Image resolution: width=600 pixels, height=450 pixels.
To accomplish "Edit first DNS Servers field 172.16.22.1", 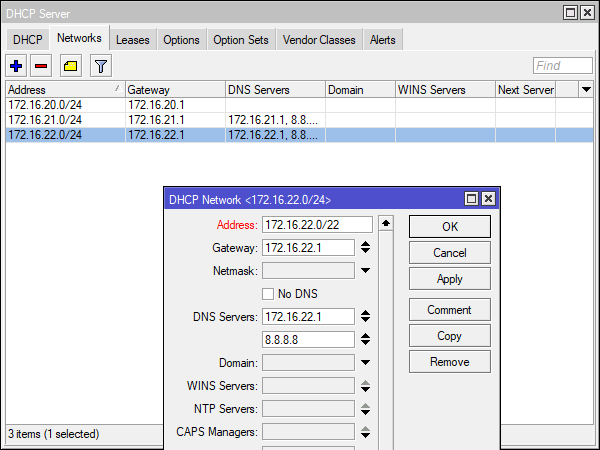I will coord(308,316).
